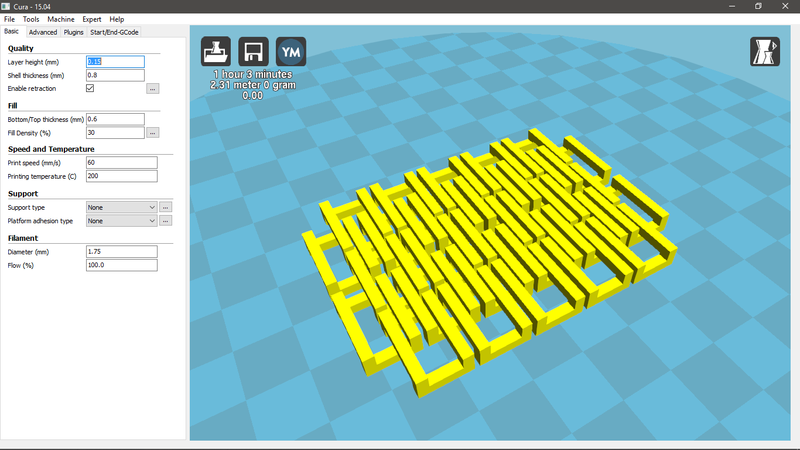Open the View mode icon
The image size is (800, 450).
click(765, 51)
